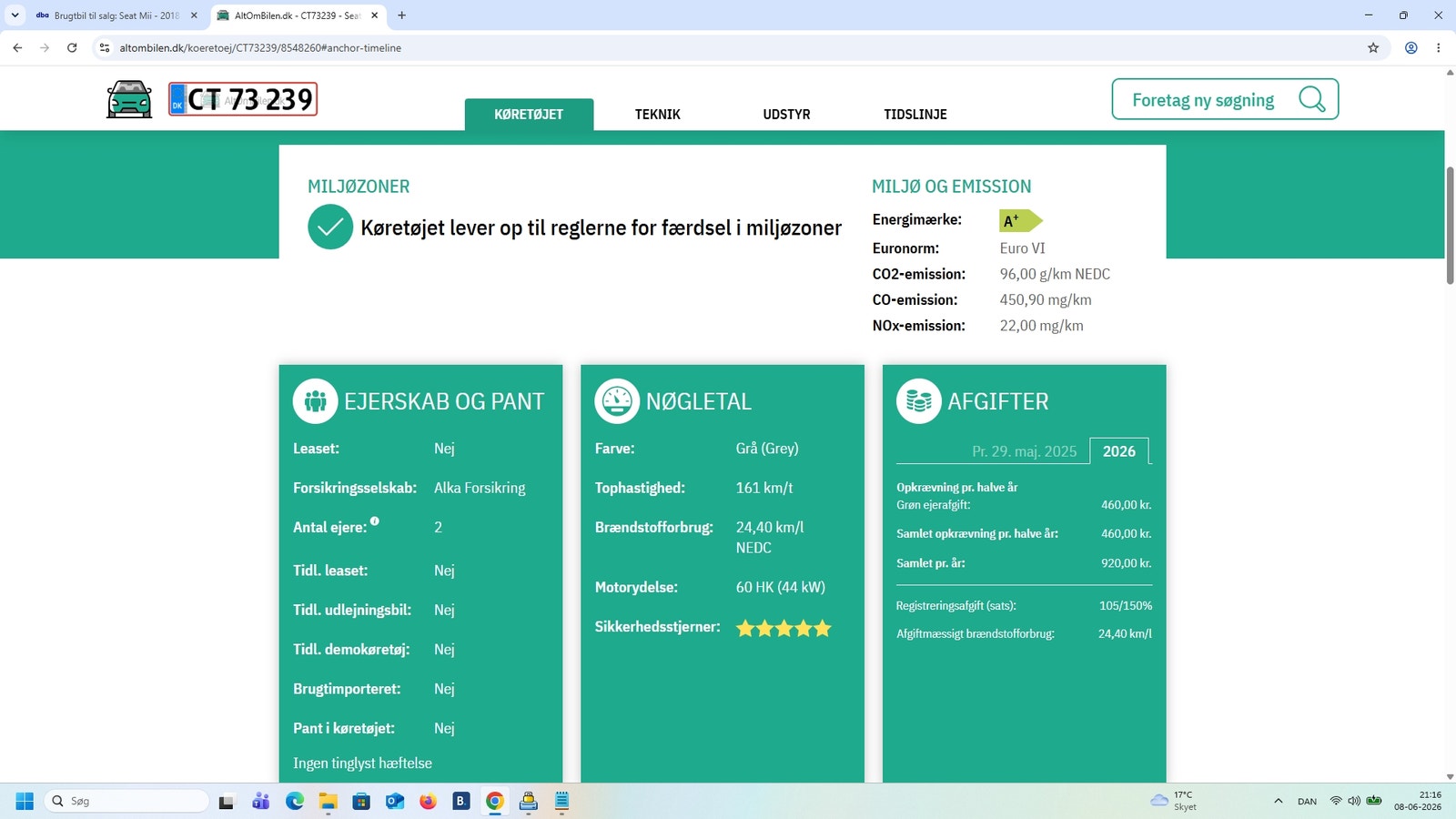Click the Grå (Grey) color value
Image resolution: width=1456 pixels, height=819 pixels.
tap(767, 449)
